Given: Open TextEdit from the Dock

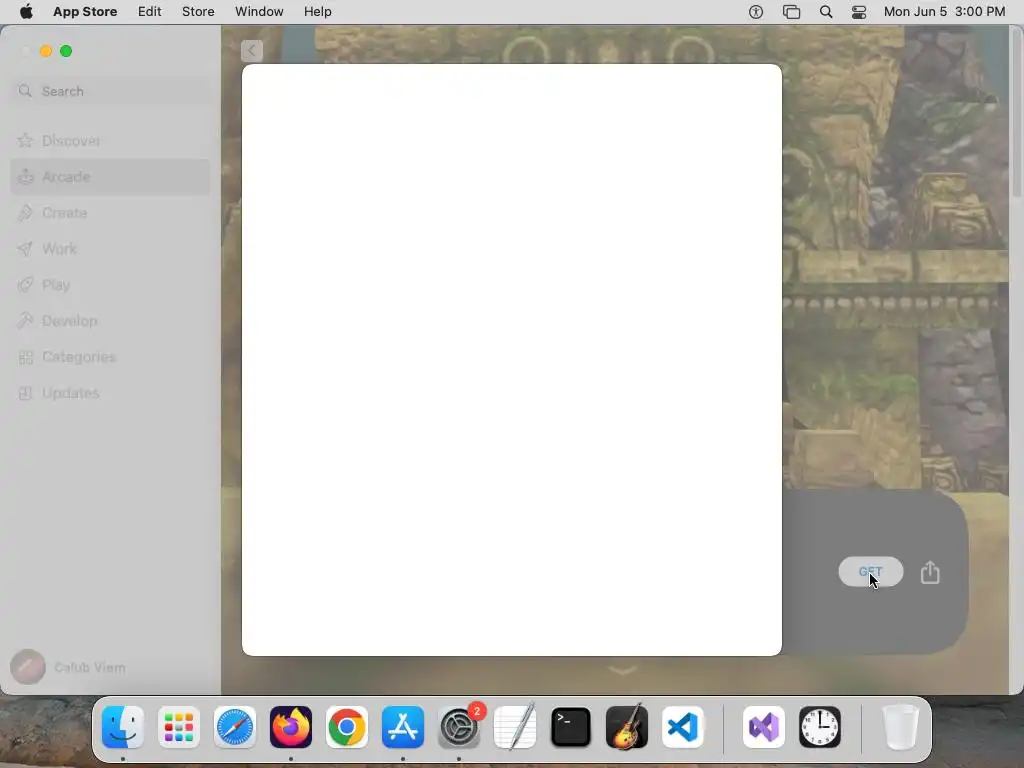Looking at the screenshot, I should [515, 727].
